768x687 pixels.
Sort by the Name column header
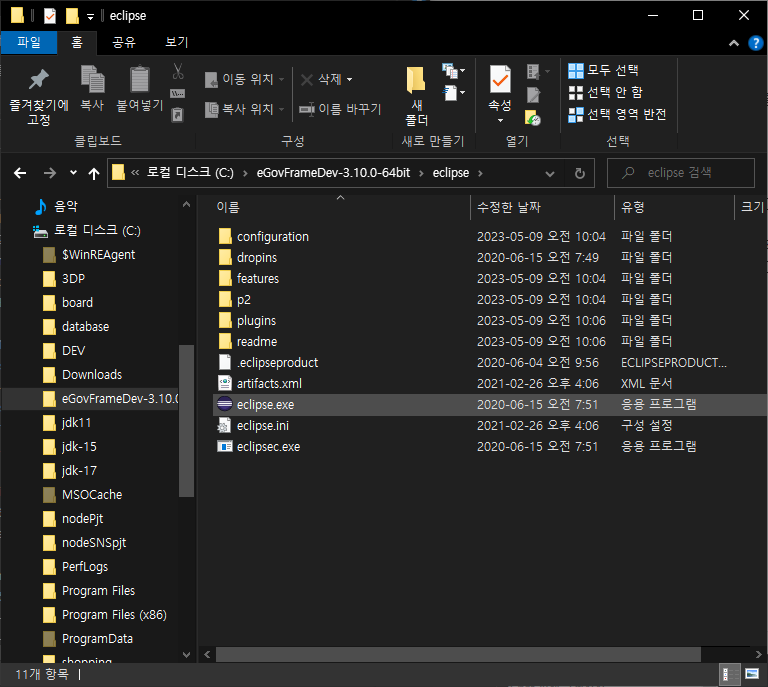click(341, 207)
